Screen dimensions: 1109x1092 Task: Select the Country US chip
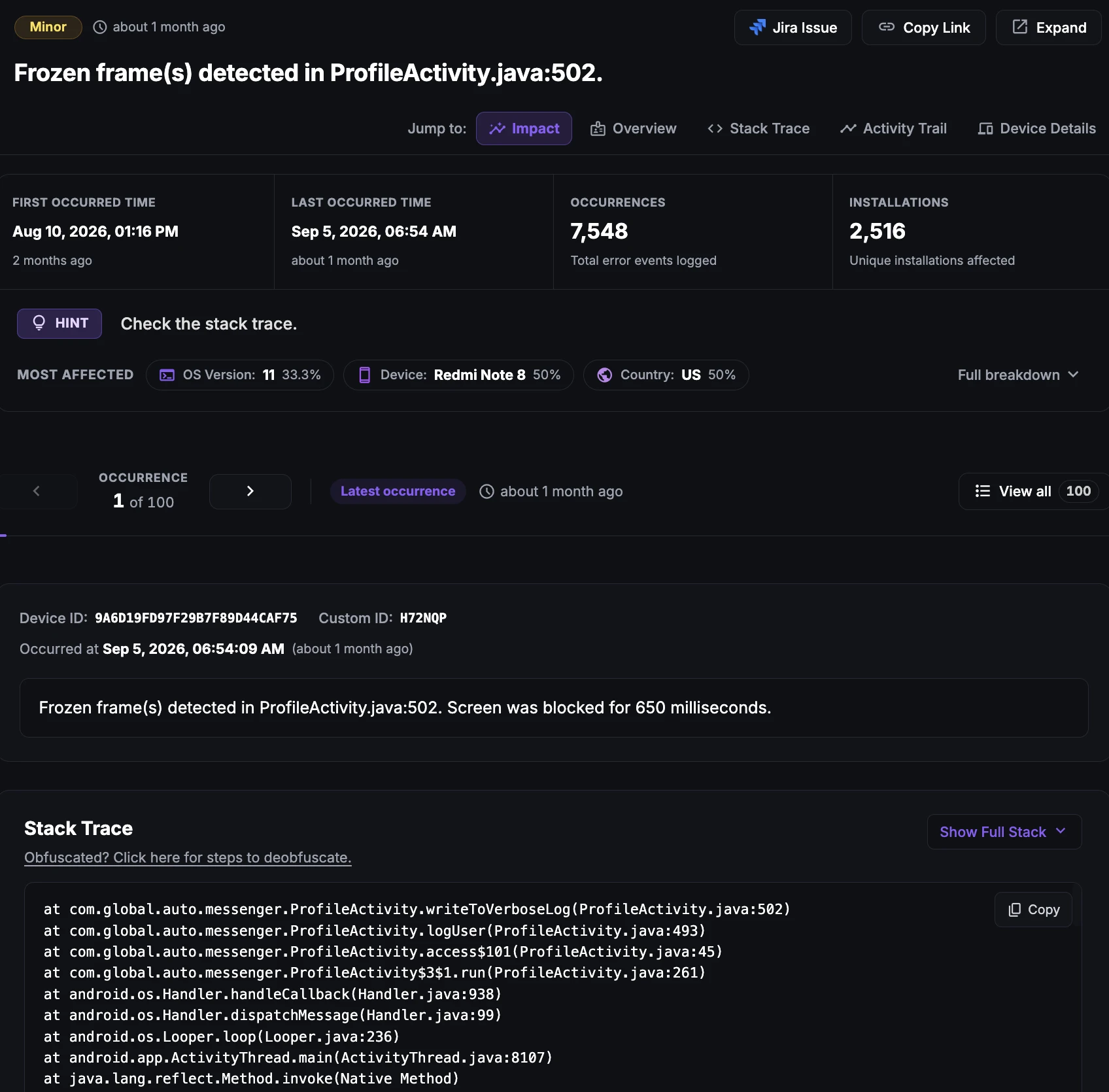(x=666, y=375)
